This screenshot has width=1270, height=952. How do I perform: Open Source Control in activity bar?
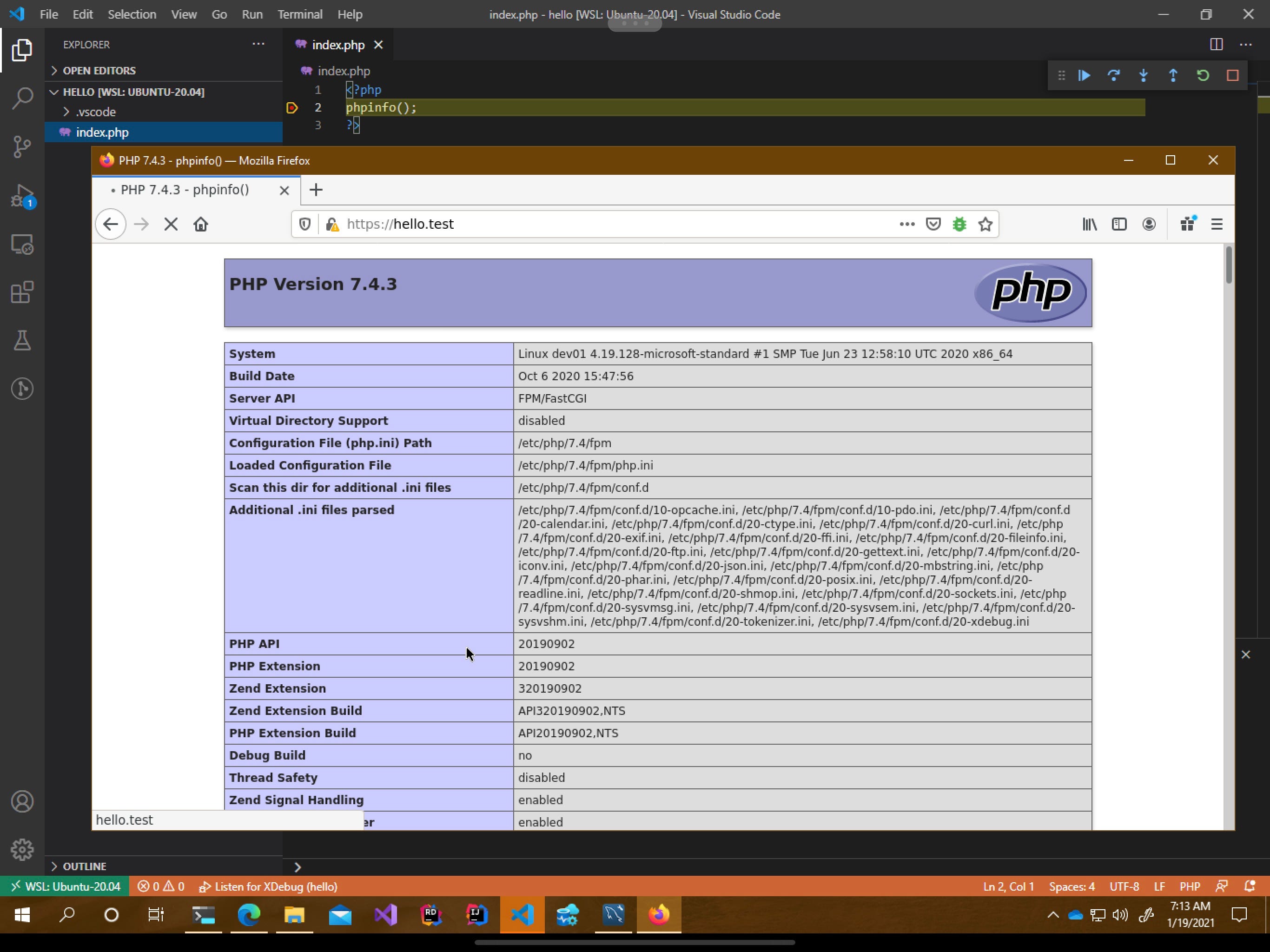click(x=22, y=147)
